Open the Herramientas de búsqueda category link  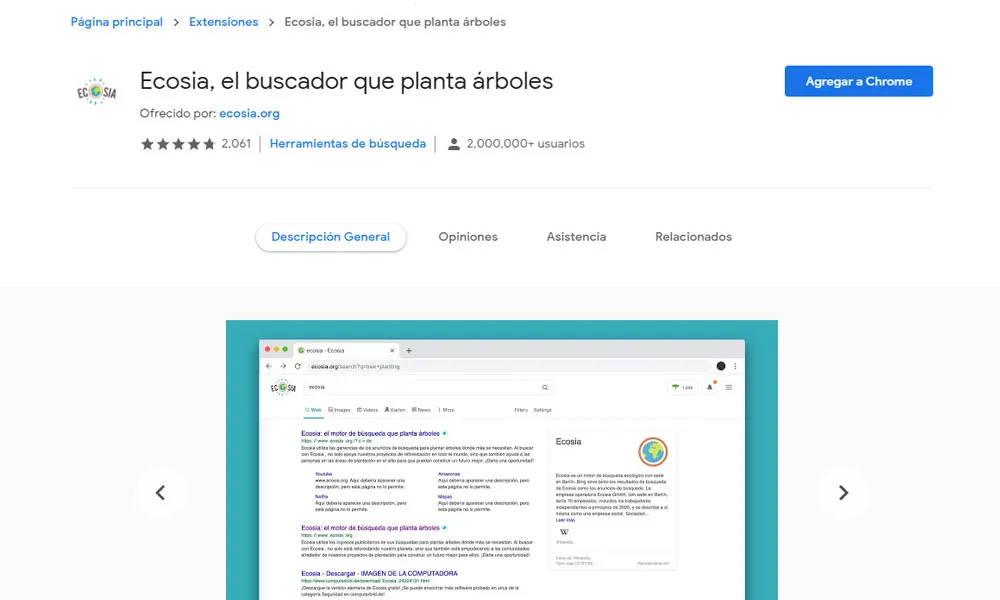point(348,143)
